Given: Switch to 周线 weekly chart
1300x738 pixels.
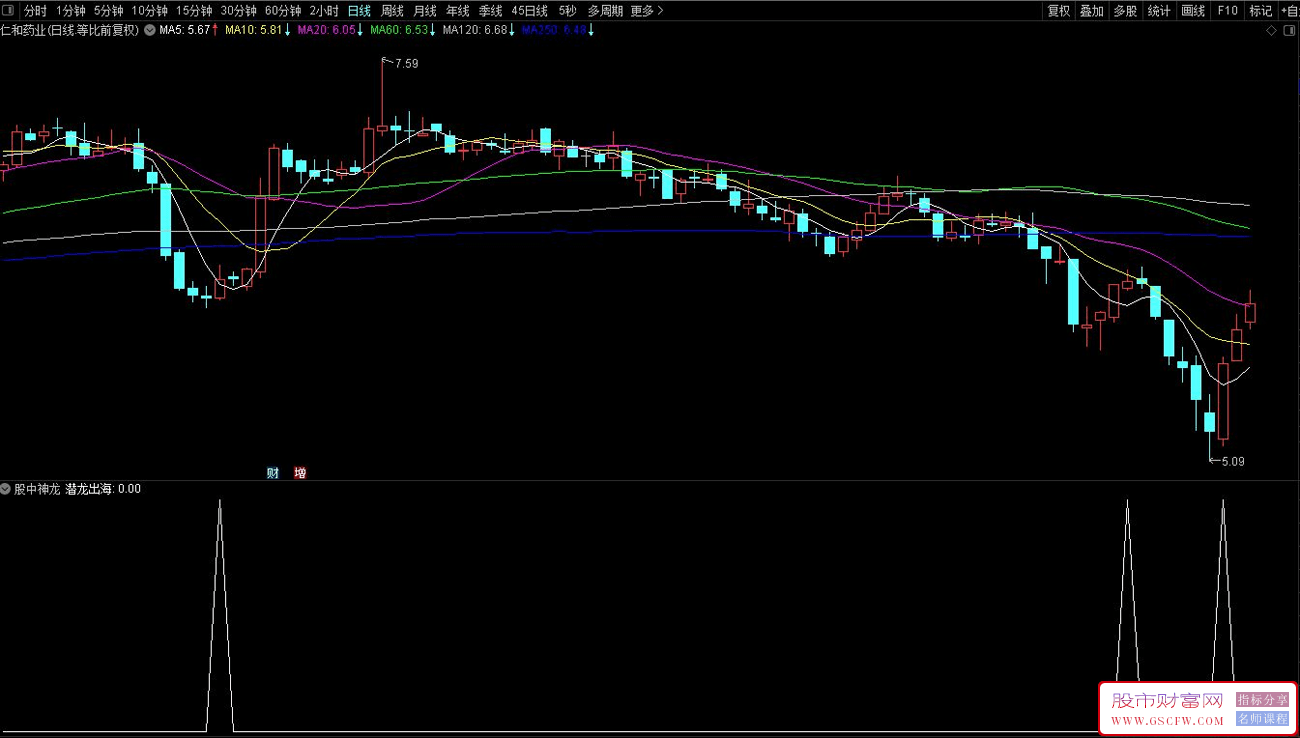Looking at the screenshot, I should [392, 11].
